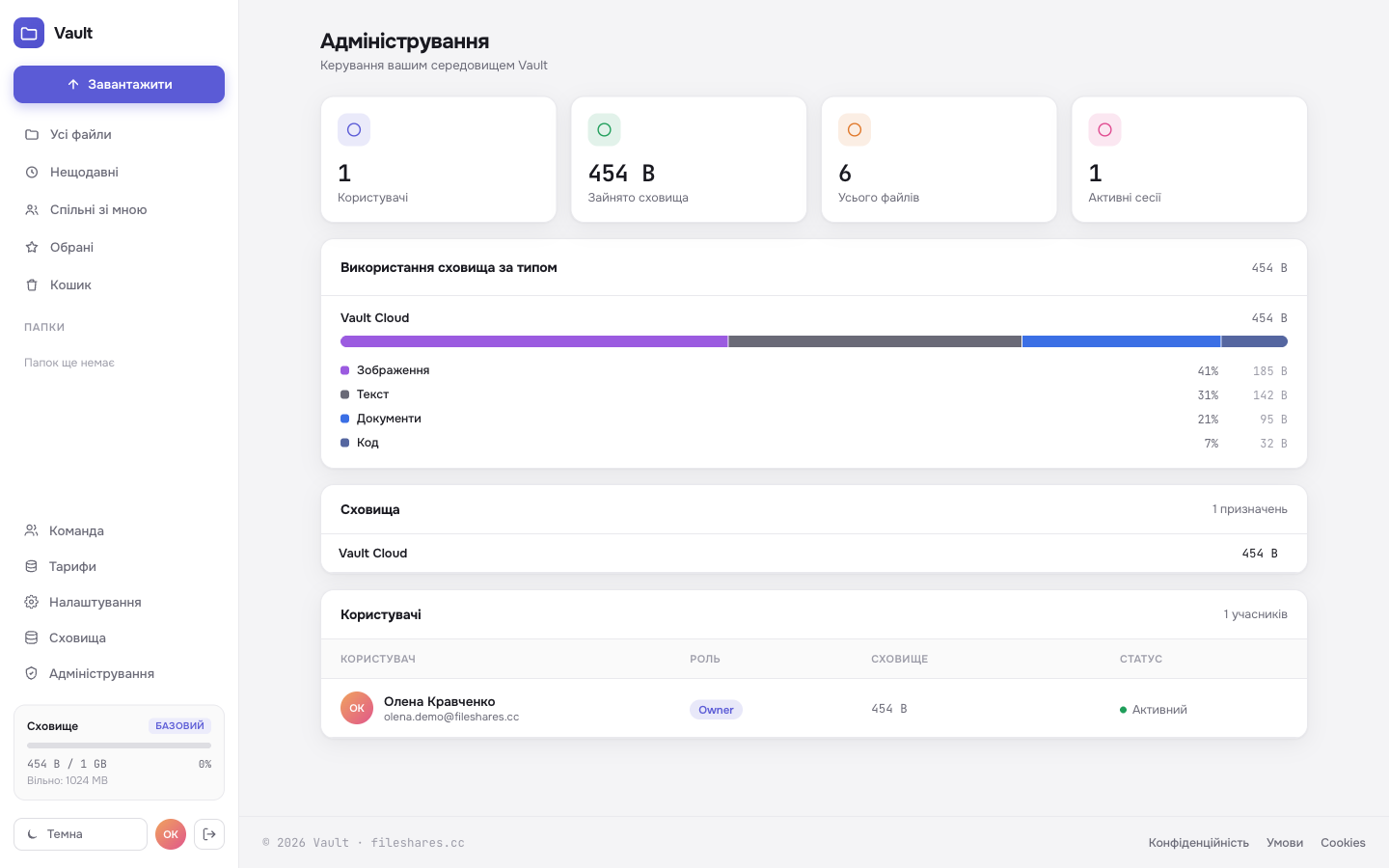Click the folder icon next to Усі файли

32,134
